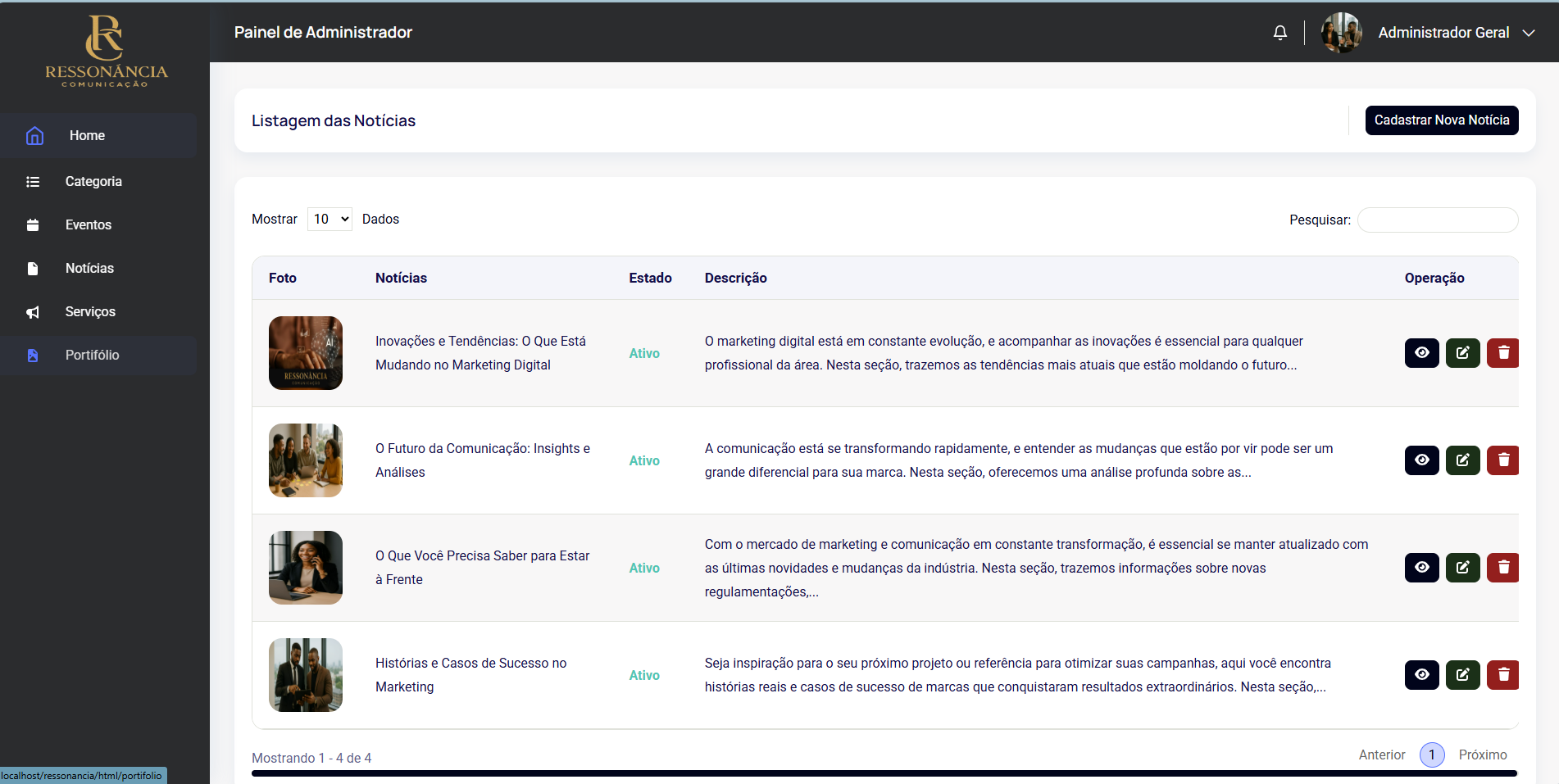Image resolution: width=1559 pixels, height=784 pixels.
Task: Open the Mostrar entries count dropdown
Action: click(x=330, y=220)
